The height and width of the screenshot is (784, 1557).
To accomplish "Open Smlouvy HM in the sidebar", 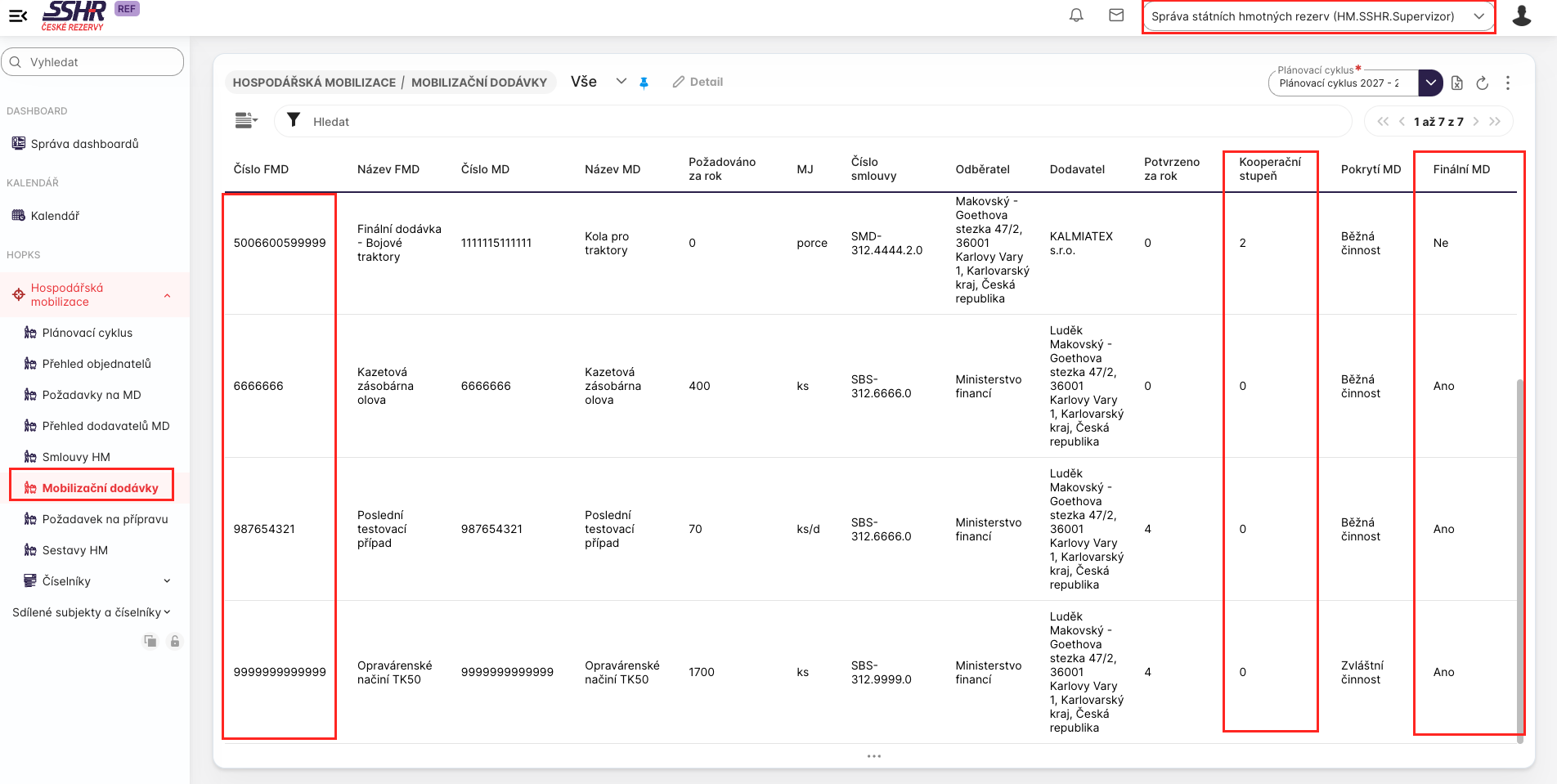I will tap(76, 457).
